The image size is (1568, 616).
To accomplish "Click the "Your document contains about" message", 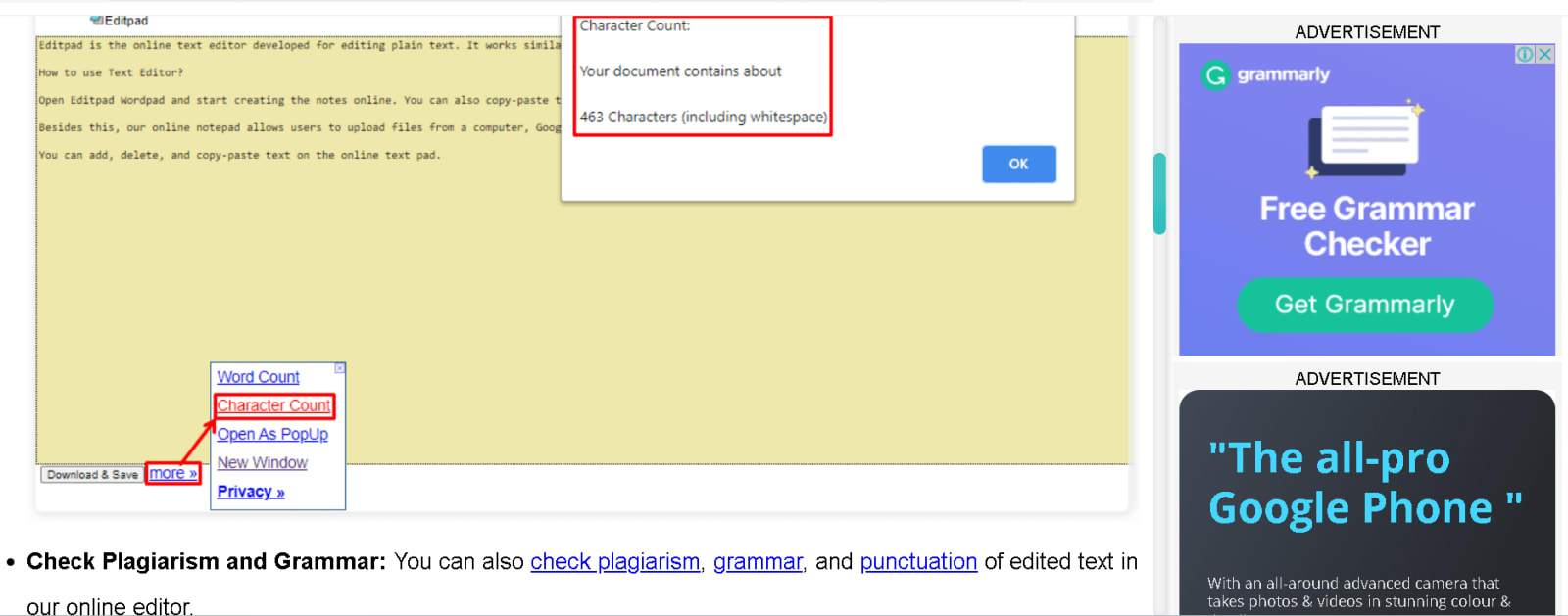I will point(680,71).
